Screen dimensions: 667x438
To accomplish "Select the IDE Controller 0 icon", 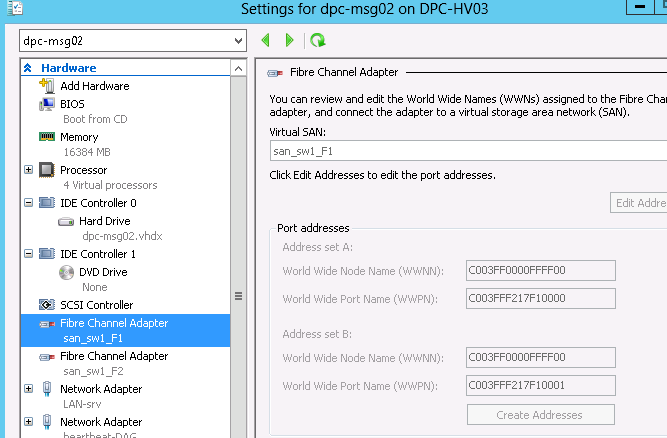I will tap(47, 203).
